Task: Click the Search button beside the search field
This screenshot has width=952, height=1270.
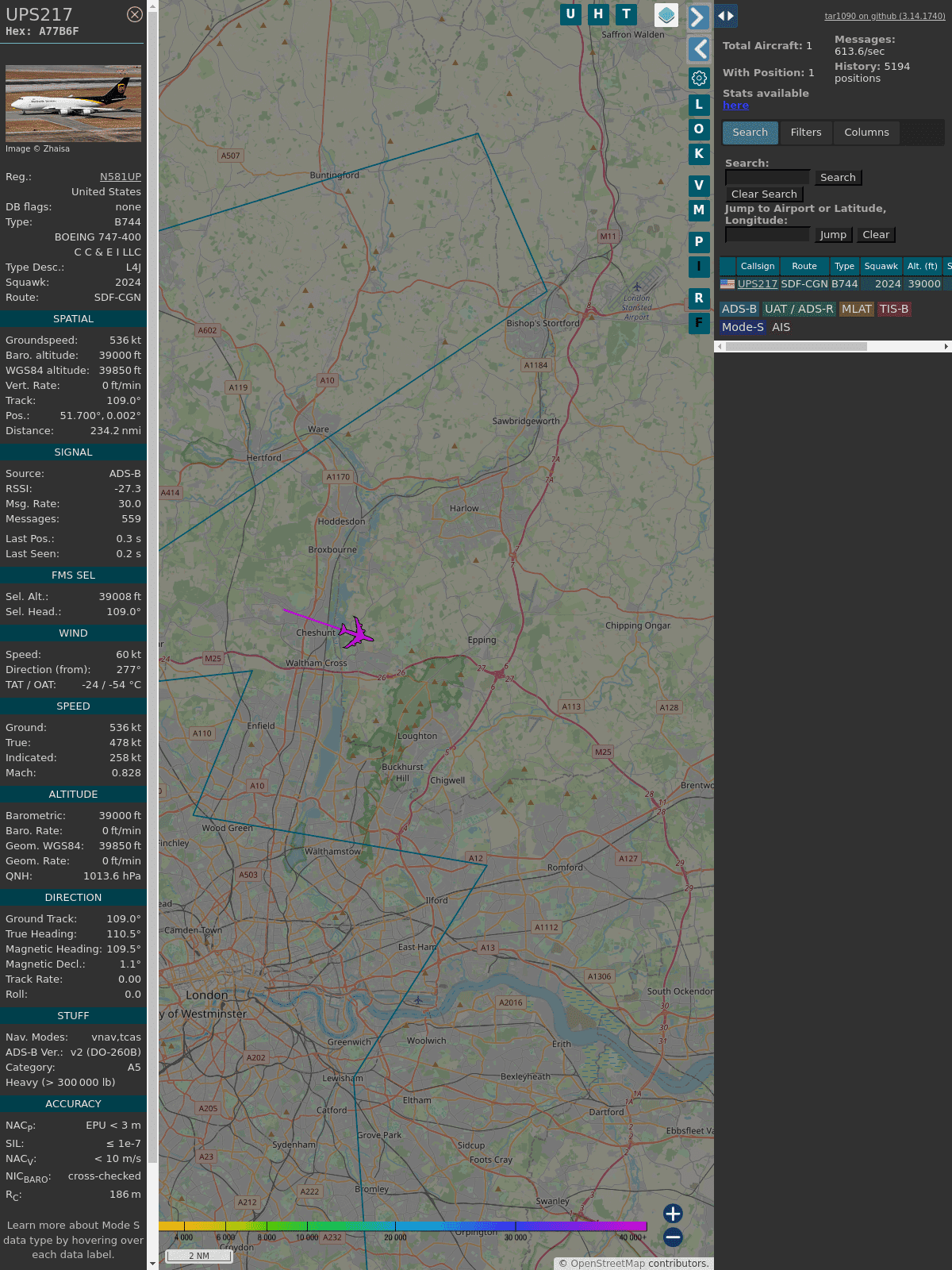Action: click(838, 178)
